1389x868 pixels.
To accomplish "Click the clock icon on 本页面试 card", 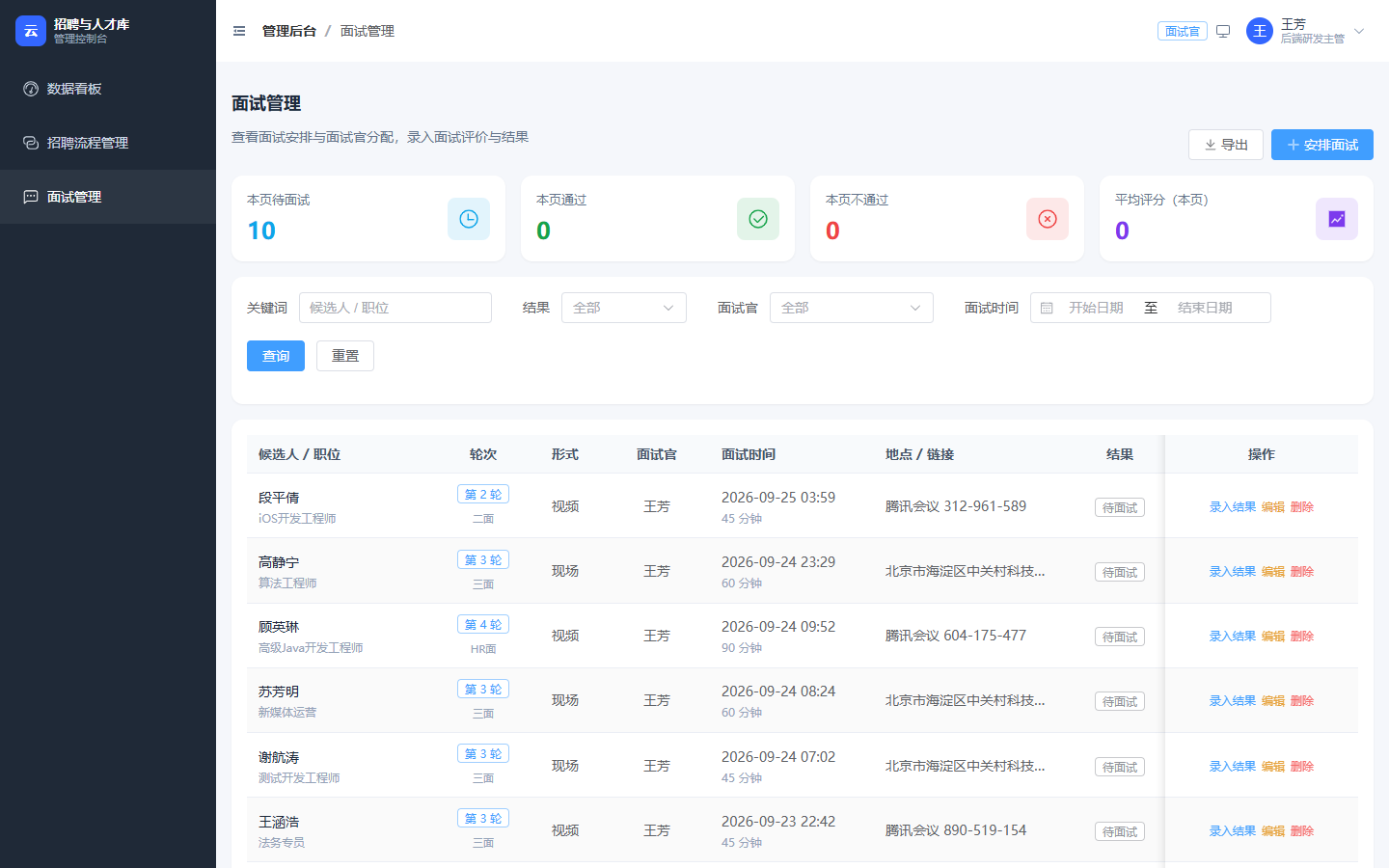I will click(x=469, y=219).
